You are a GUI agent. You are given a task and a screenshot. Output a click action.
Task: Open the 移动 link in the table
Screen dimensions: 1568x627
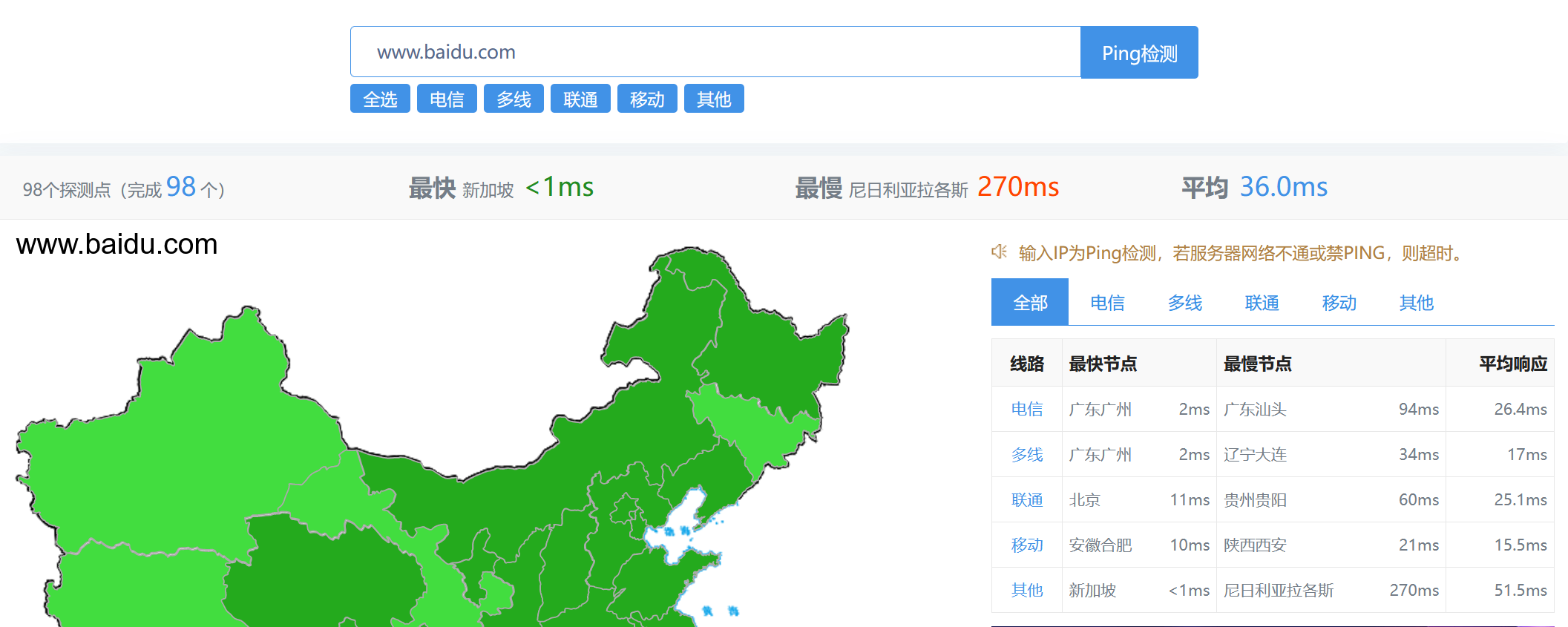coord(1027,545)
